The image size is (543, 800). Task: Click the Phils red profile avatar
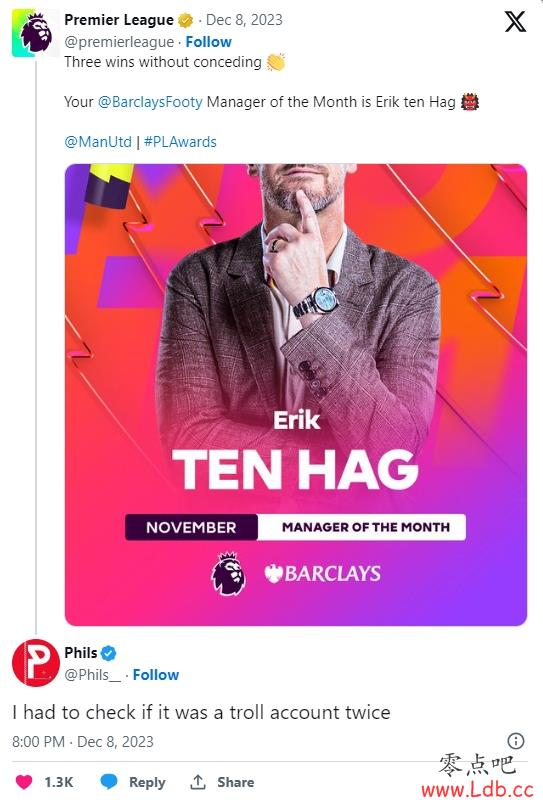pyautogui.click(x=36, y=662)
